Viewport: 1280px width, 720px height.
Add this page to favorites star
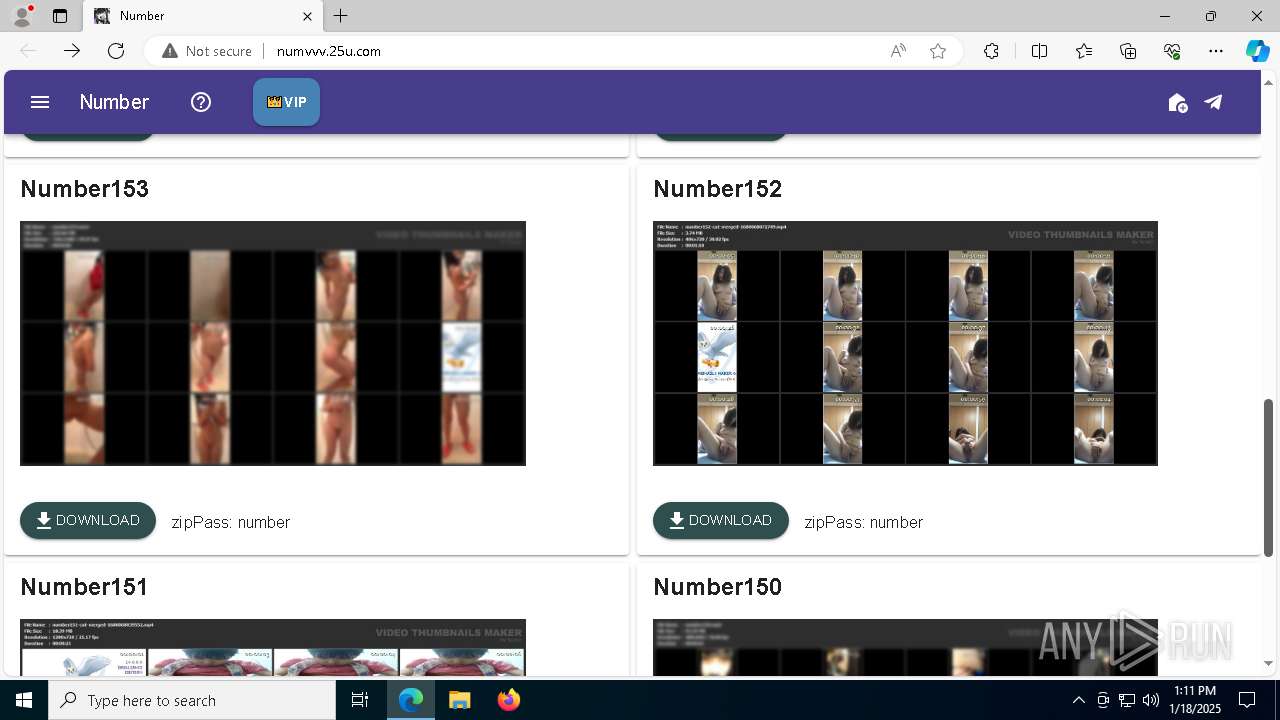coord(938,51)
